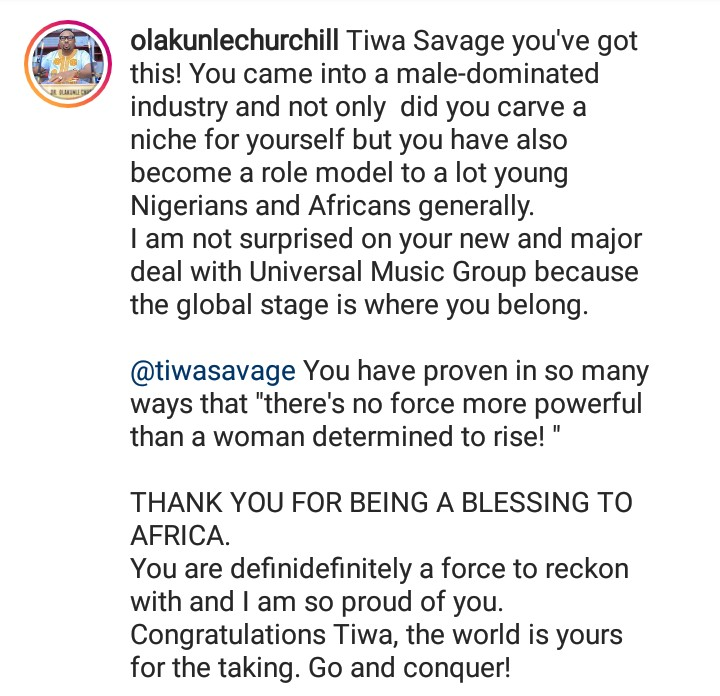Click the word "AFRICA." in capitals
Image resolution: width=720 pixels, height=696 pixels.
coord(177,535)
